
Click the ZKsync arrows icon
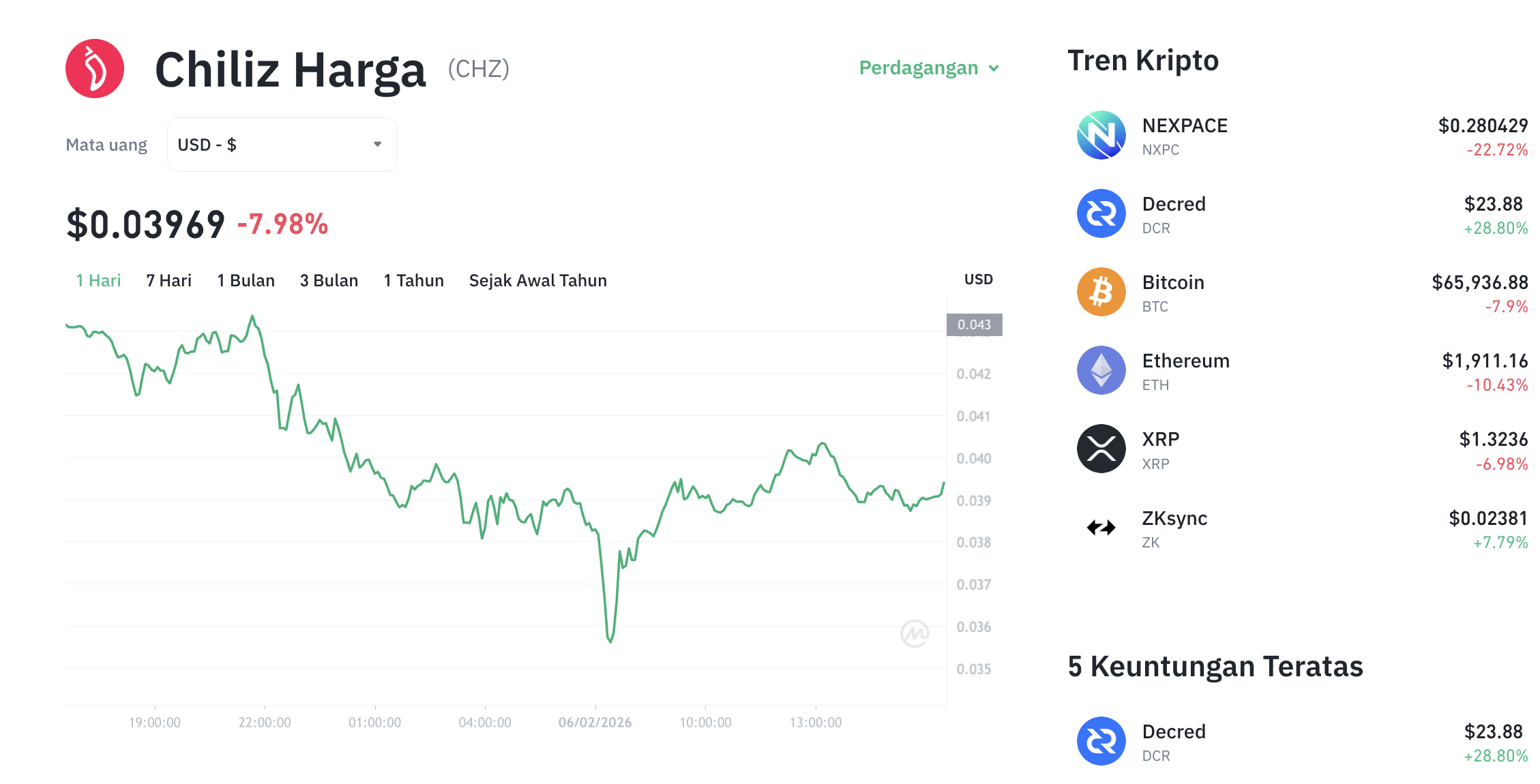point(1100,526)
